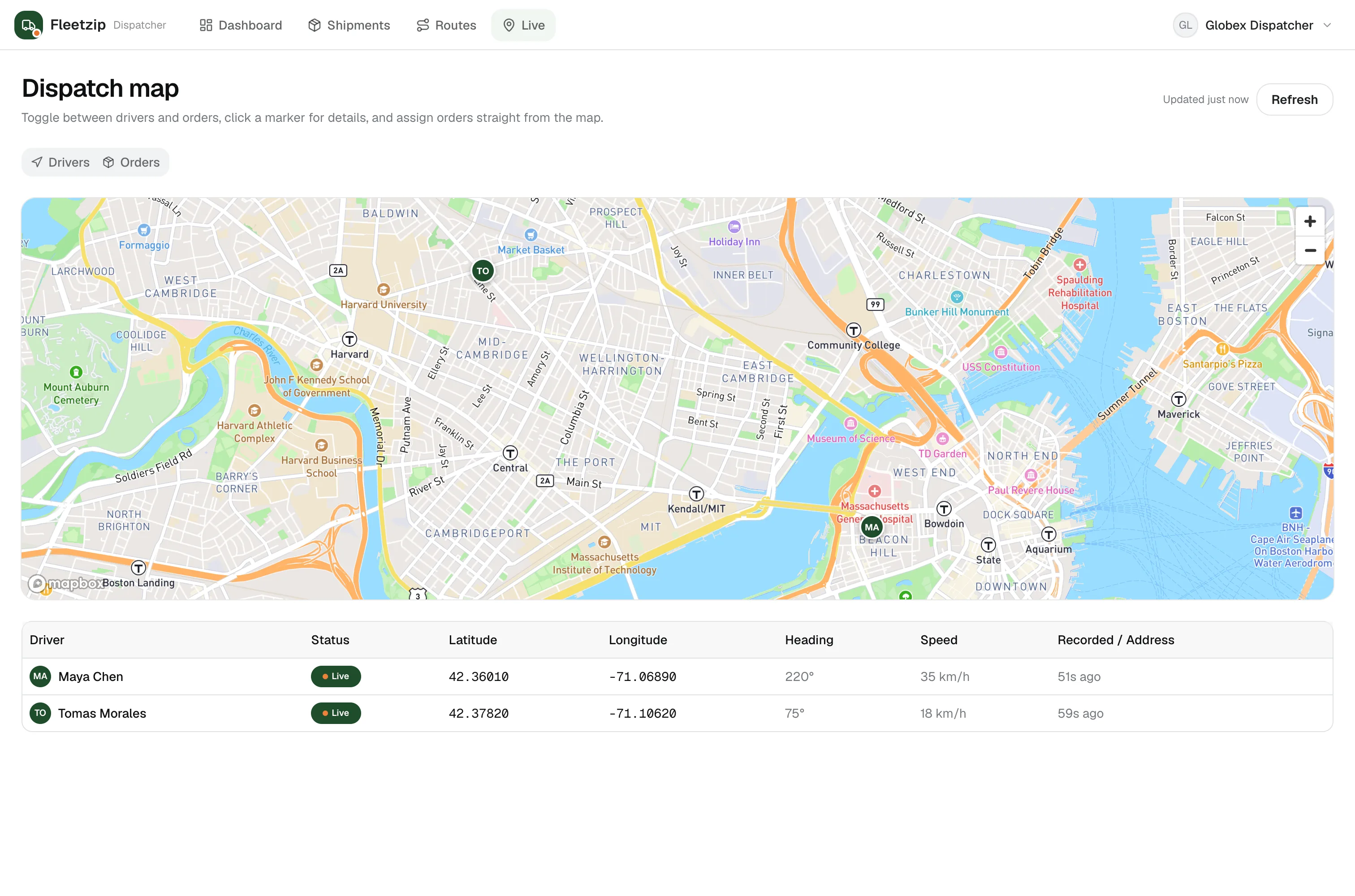Click the Latitude column header
This screenshot has width=1355, height=896.
point(473,640)
